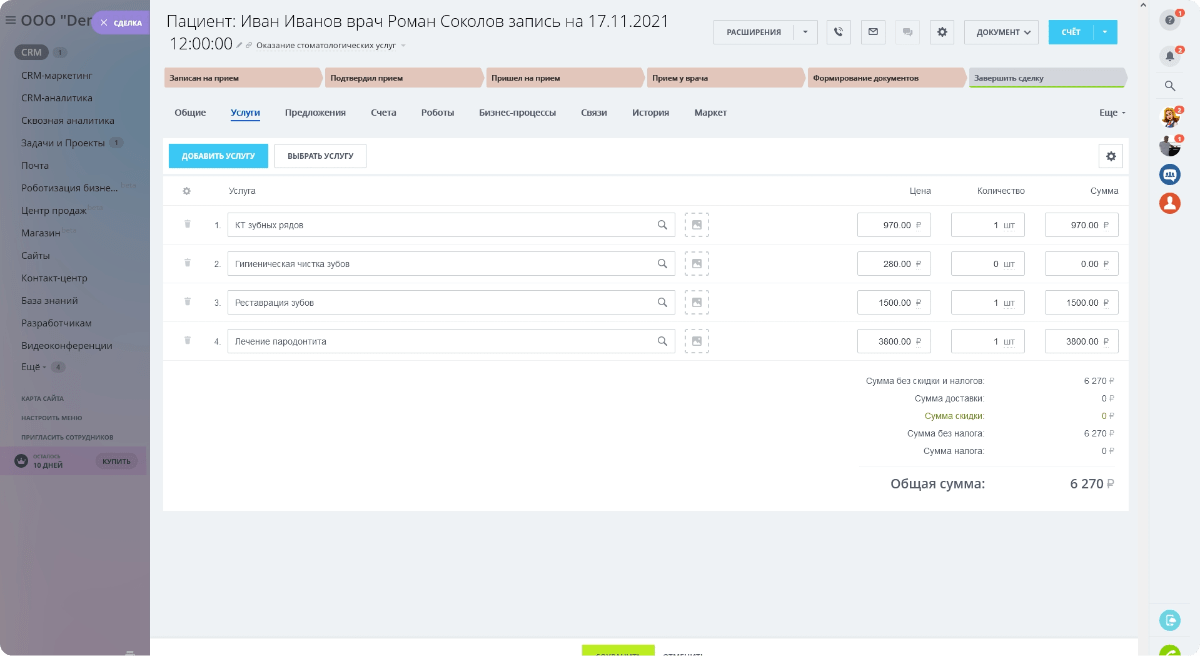
Task: Open notifications bell in right sidebar
Action: pos(1169,56)
